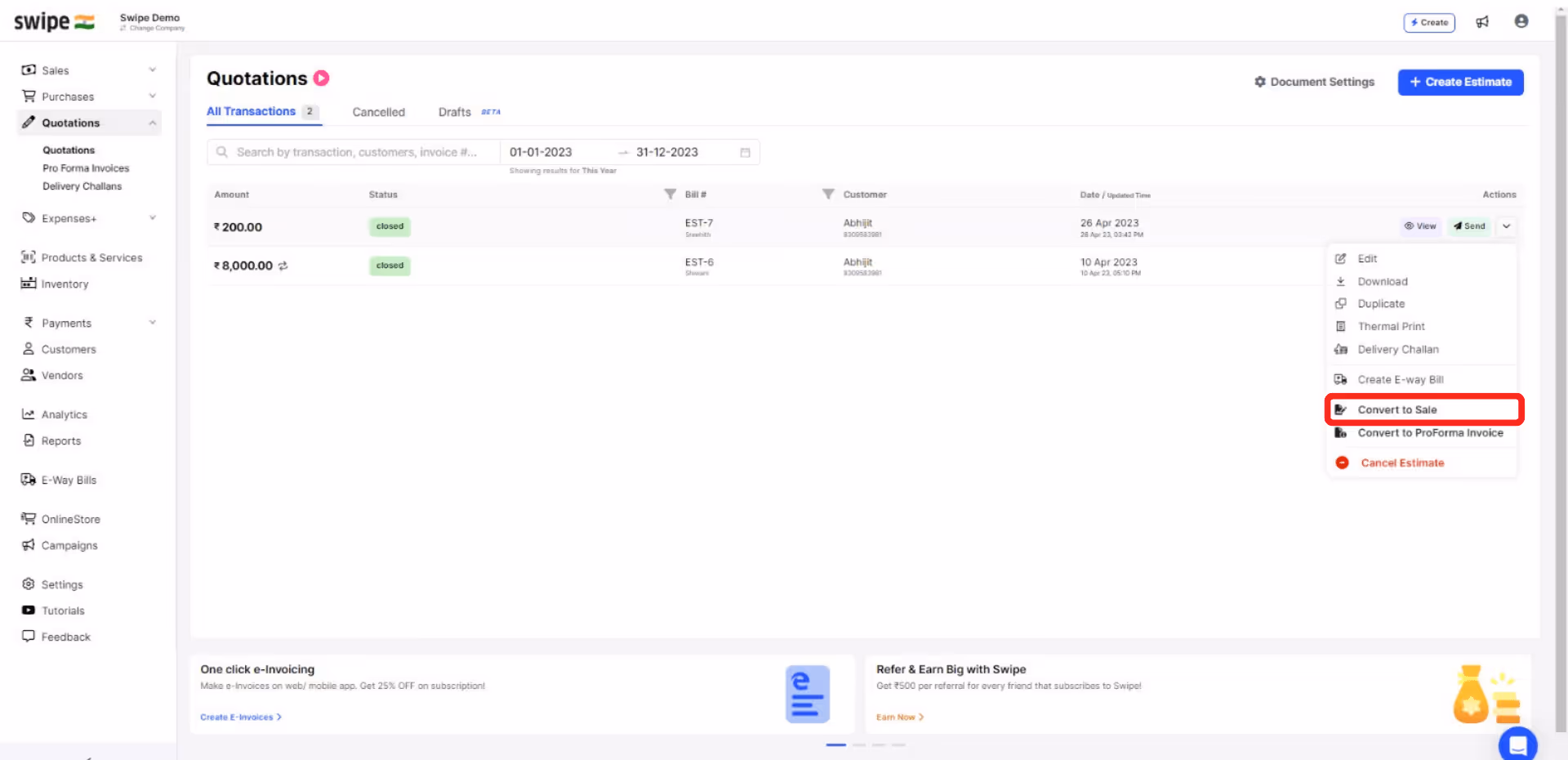Click the Bill # column filter icon
The width and height of the screenshot is (1568, 760).
click(x=828, y=194)
